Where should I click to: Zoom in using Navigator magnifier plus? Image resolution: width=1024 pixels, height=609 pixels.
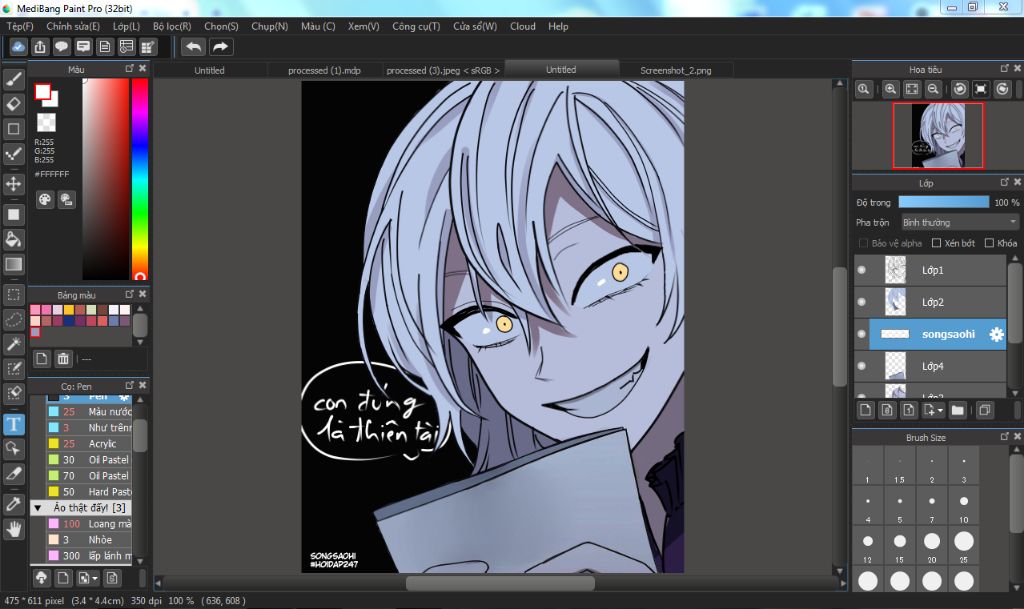click(x=890, y=89)
